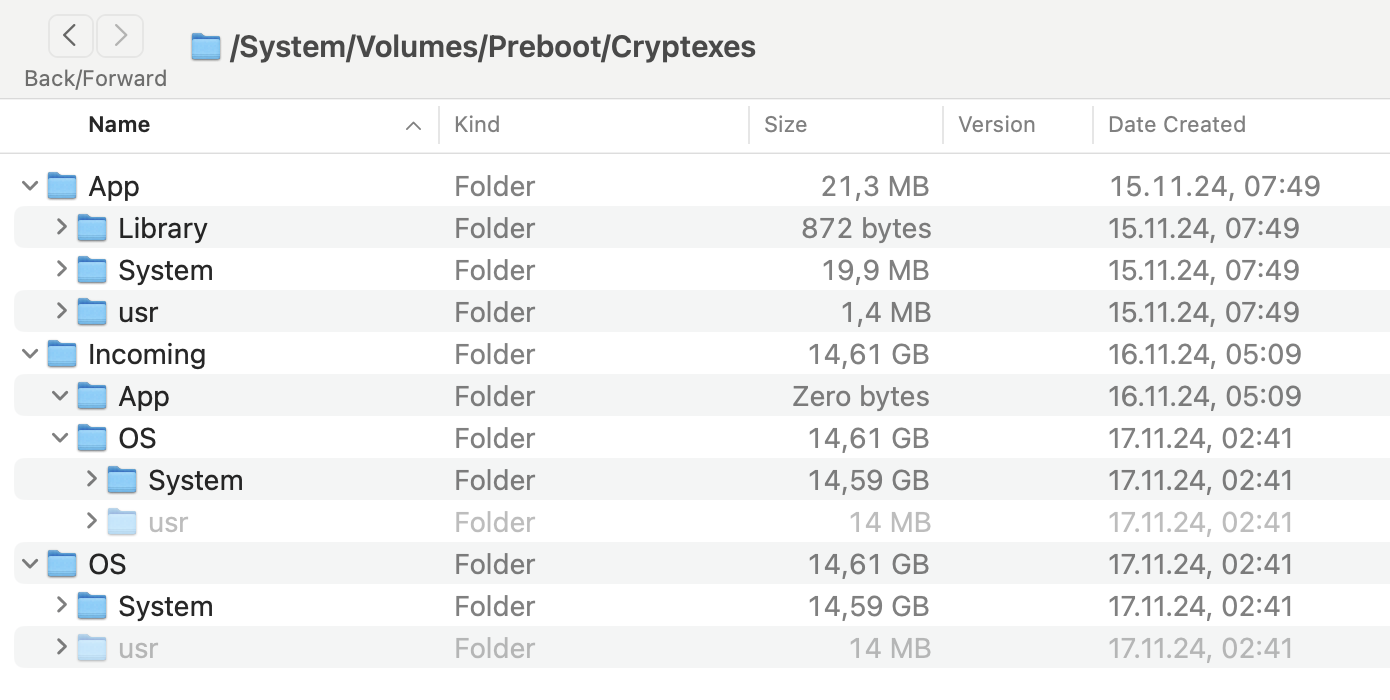Viewport: 1390px width, 700px height.
Task: Select the top-level OS folder icon
Action: click(x=62, y=564)
